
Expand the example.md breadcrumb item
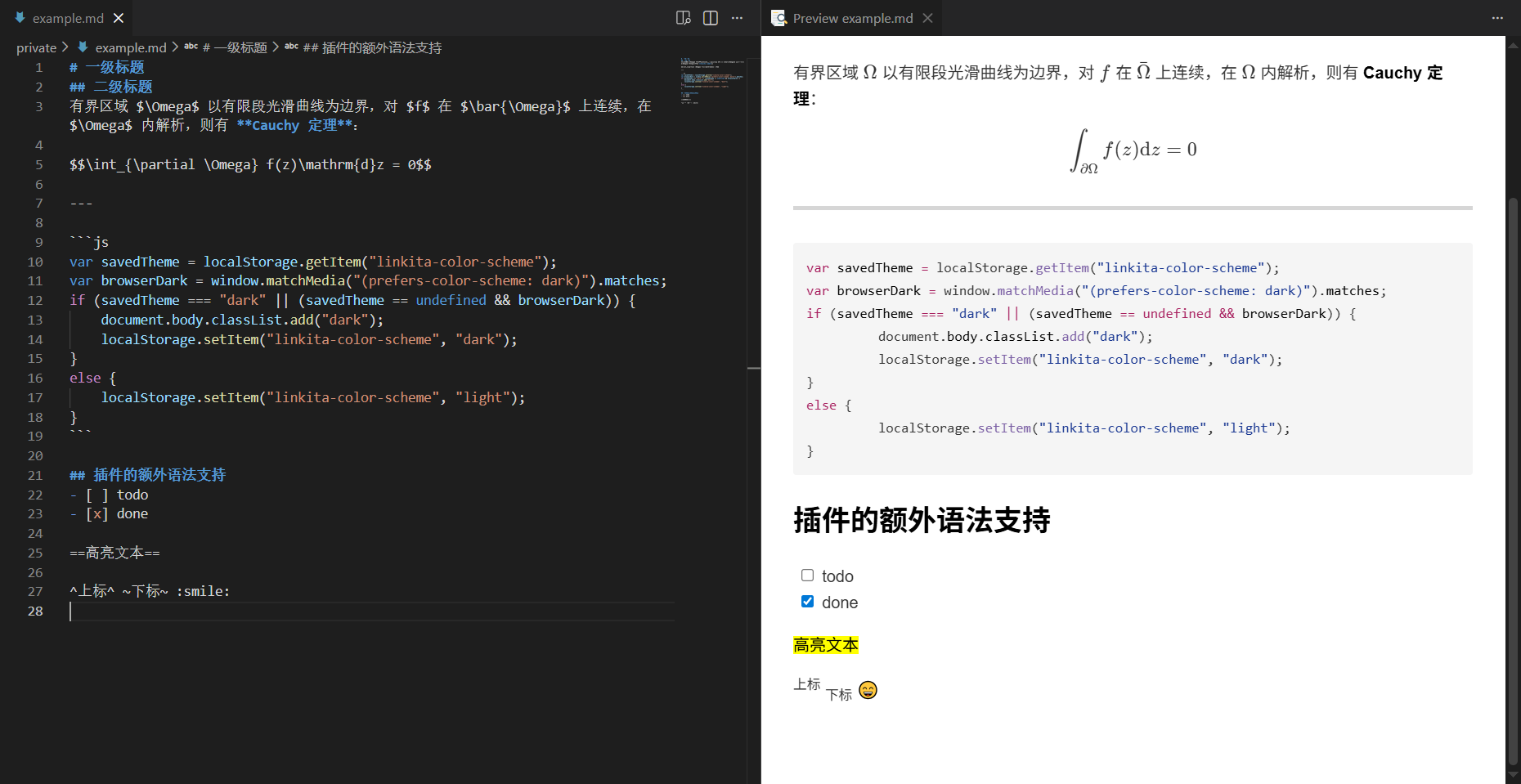pos(130,48)
